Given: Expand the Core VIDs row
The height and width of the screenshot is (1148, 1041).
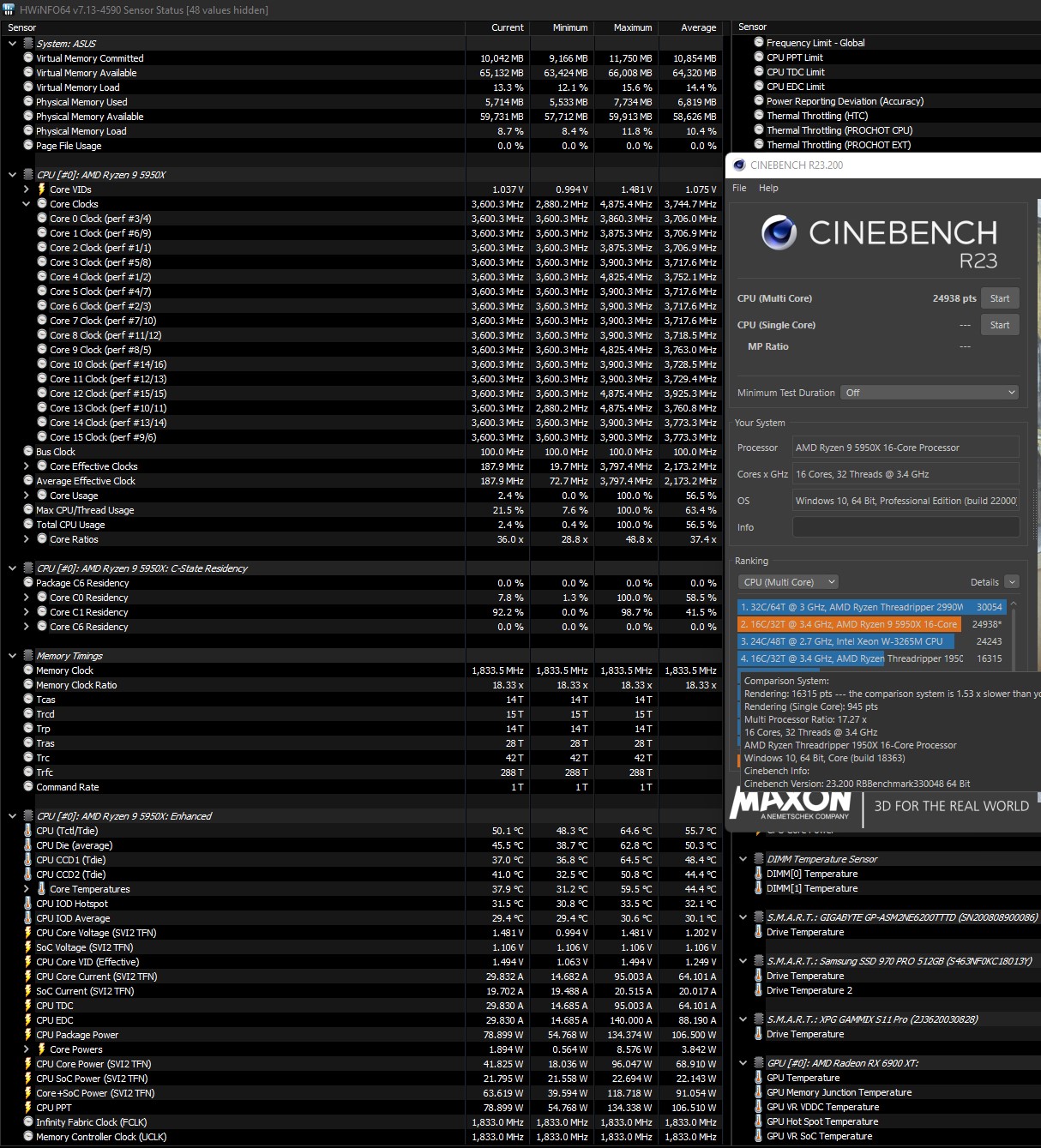Looking at the screenshot, I should 26,189.
